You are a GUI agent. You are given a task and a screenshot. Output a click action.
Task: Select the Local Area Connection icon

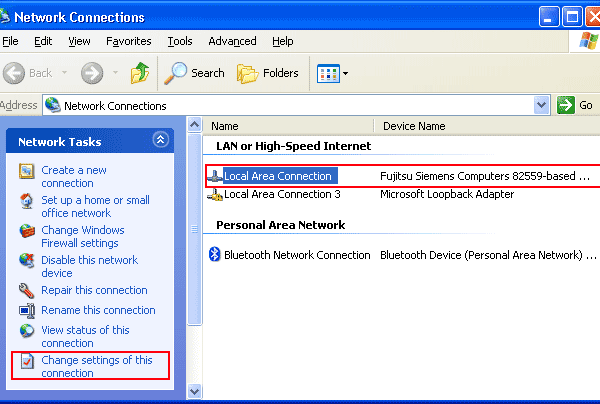(x=214, y=176)
